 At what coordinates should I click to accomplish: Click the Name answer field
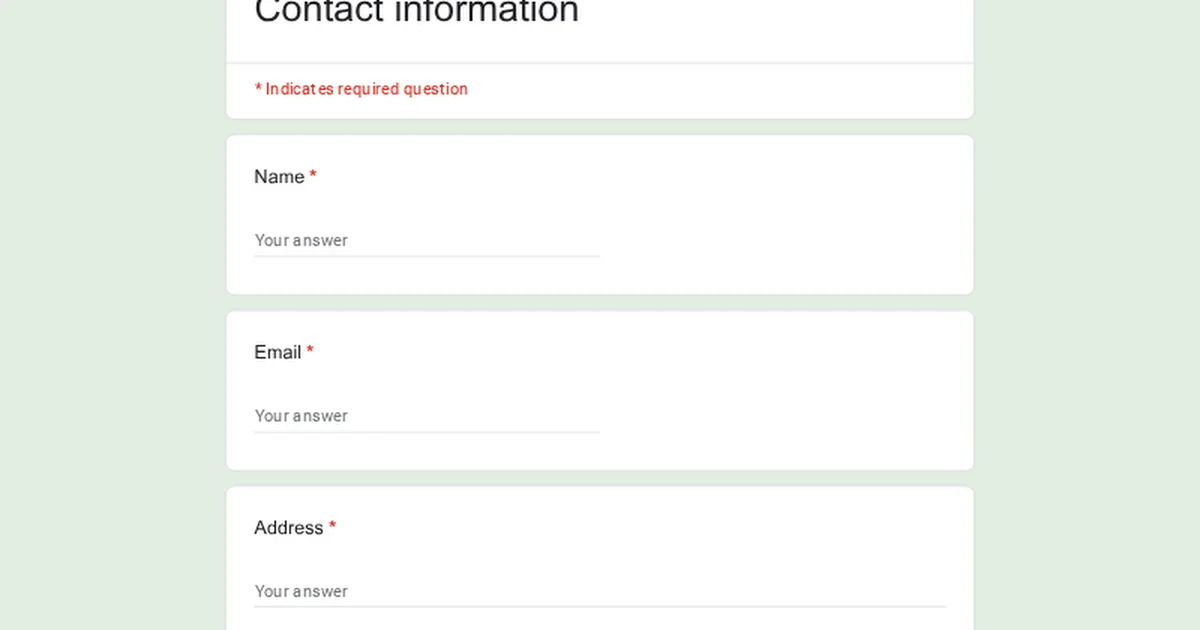tap(426, 240)
